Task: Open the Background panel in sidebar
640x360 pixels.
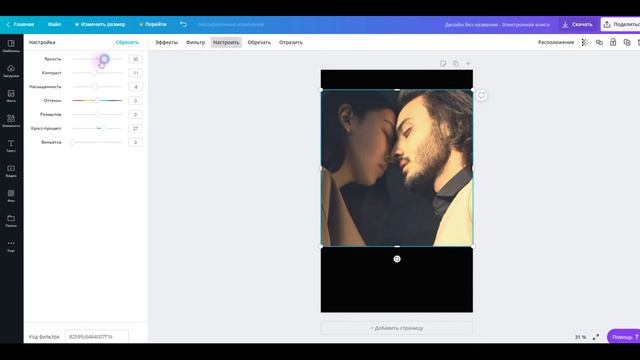Action: click(11, 196)
